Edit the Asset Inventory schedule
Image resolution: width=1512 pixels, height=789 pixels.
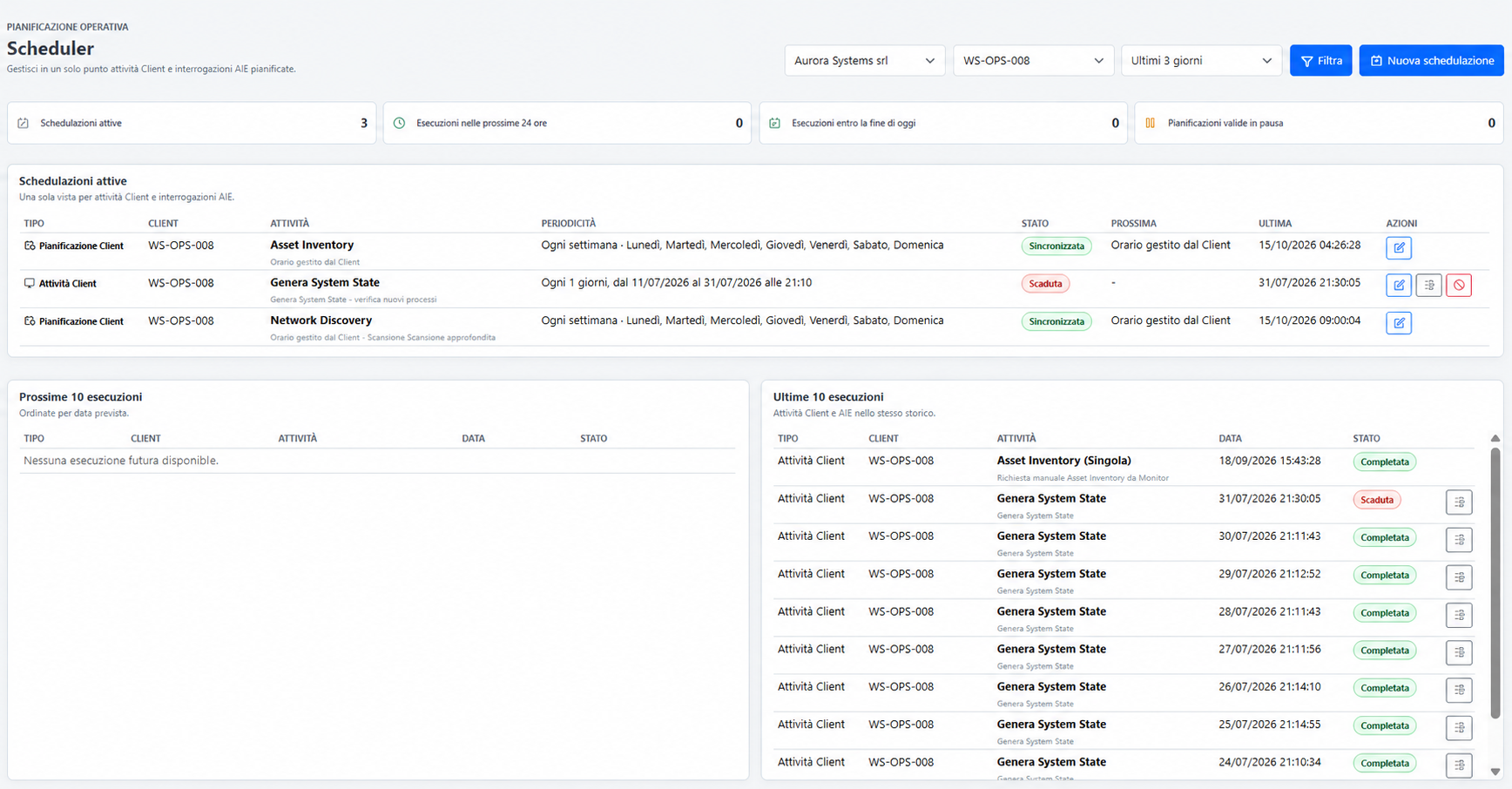click(1399, 248)
